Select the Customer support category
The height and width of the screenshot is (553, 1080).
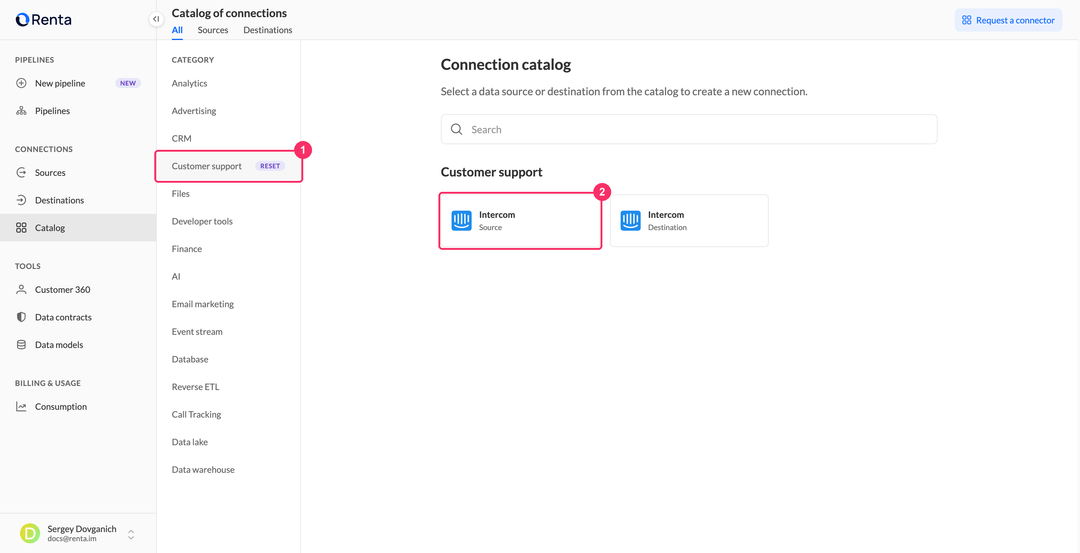pos(228,166)
